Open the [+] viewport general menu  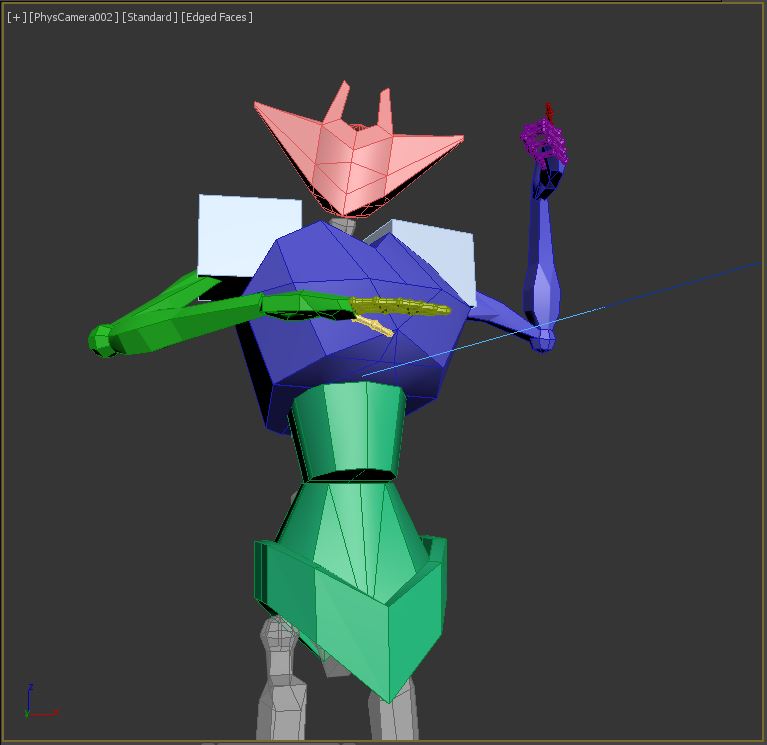point(17,17)
